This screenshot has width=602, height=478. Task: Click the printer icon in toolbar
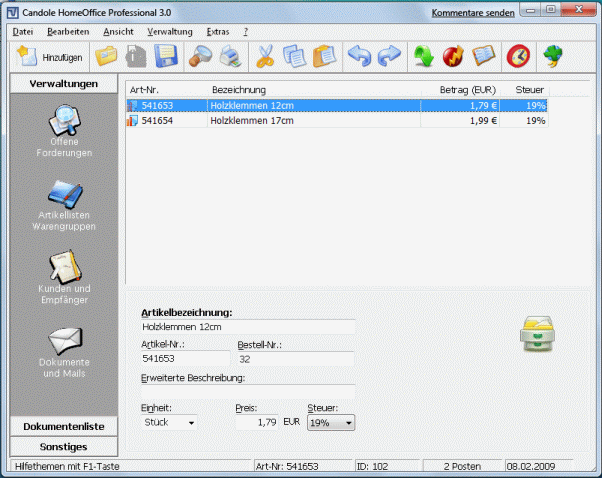tap(230, 57)
